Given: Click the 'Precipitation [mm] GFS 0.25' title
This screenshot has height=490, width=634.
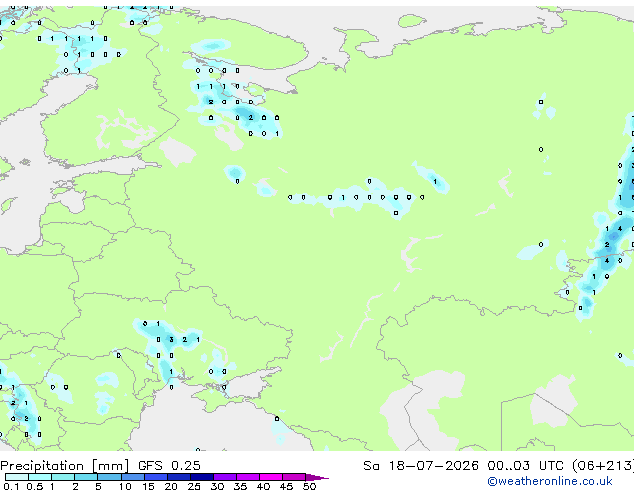Looking at the screenshot, I should [x=100, y=466].
